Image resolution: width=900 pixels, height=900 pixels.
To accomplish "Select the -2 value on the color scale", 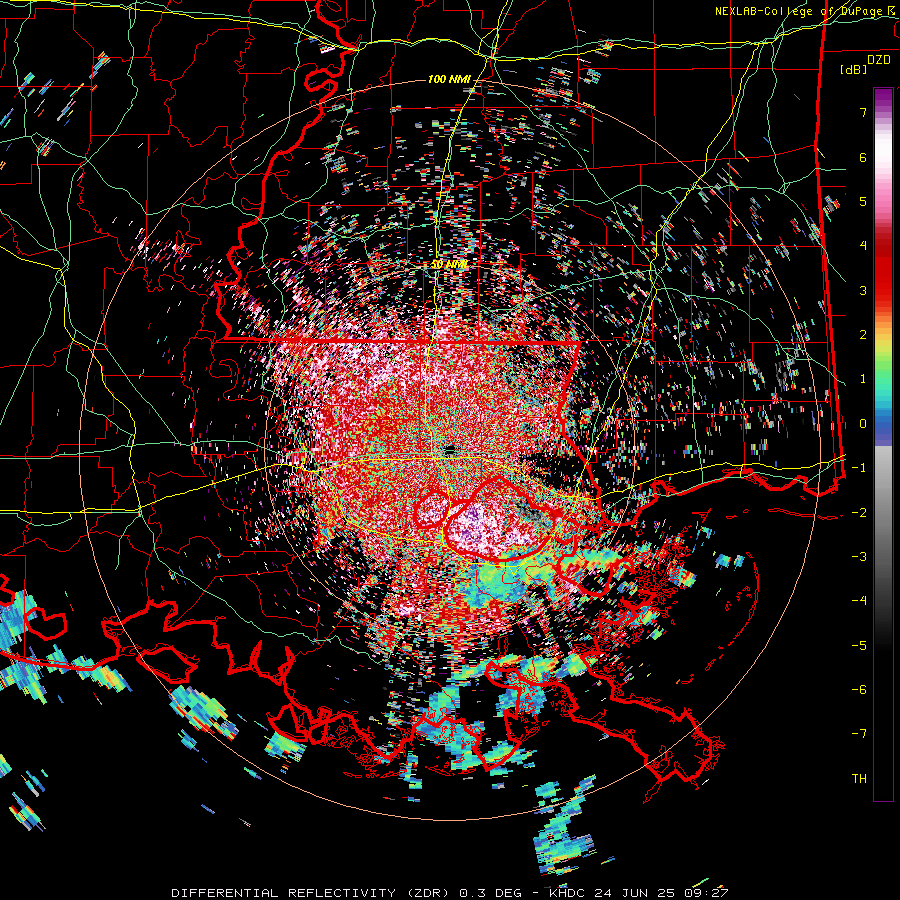I will 859,513.
